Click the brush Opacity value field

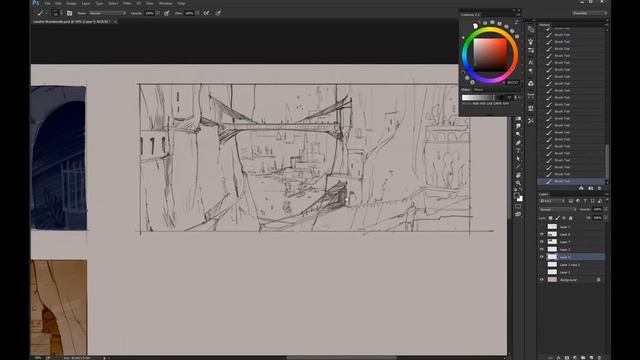(x=149, y=13)
